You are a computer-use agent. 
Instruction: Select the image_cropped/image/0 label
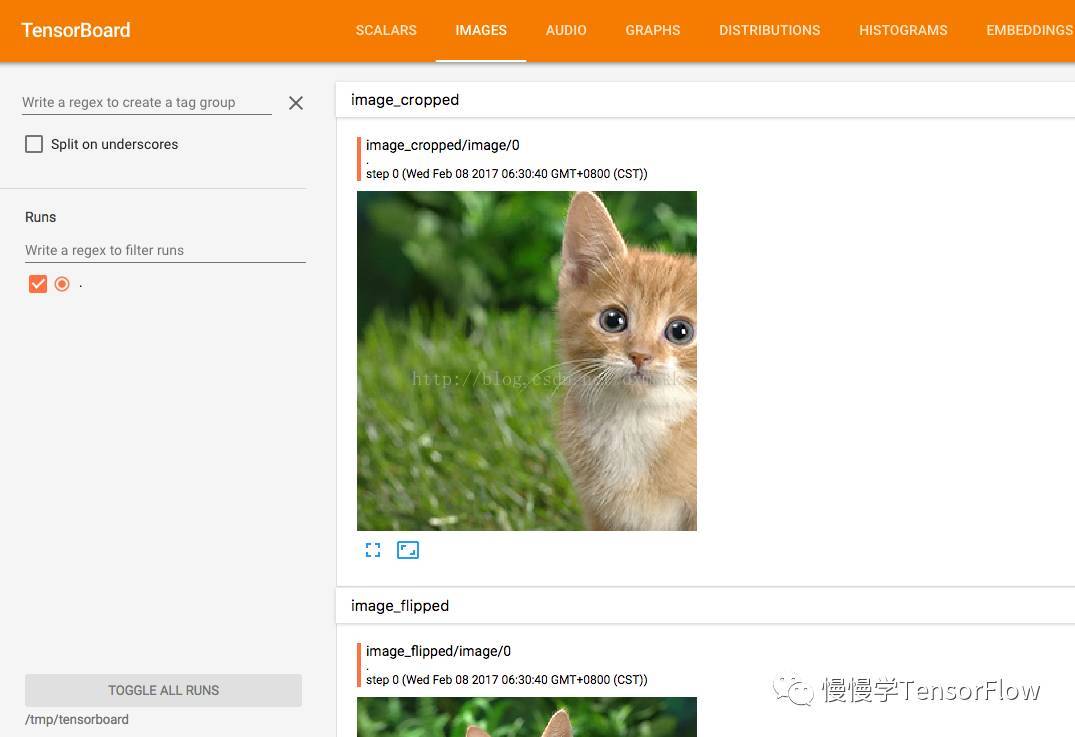(442, 145)
